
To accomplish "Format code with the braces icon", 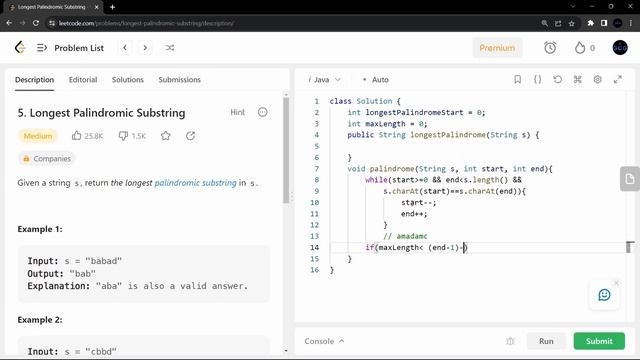I will (x=538, y=79).
